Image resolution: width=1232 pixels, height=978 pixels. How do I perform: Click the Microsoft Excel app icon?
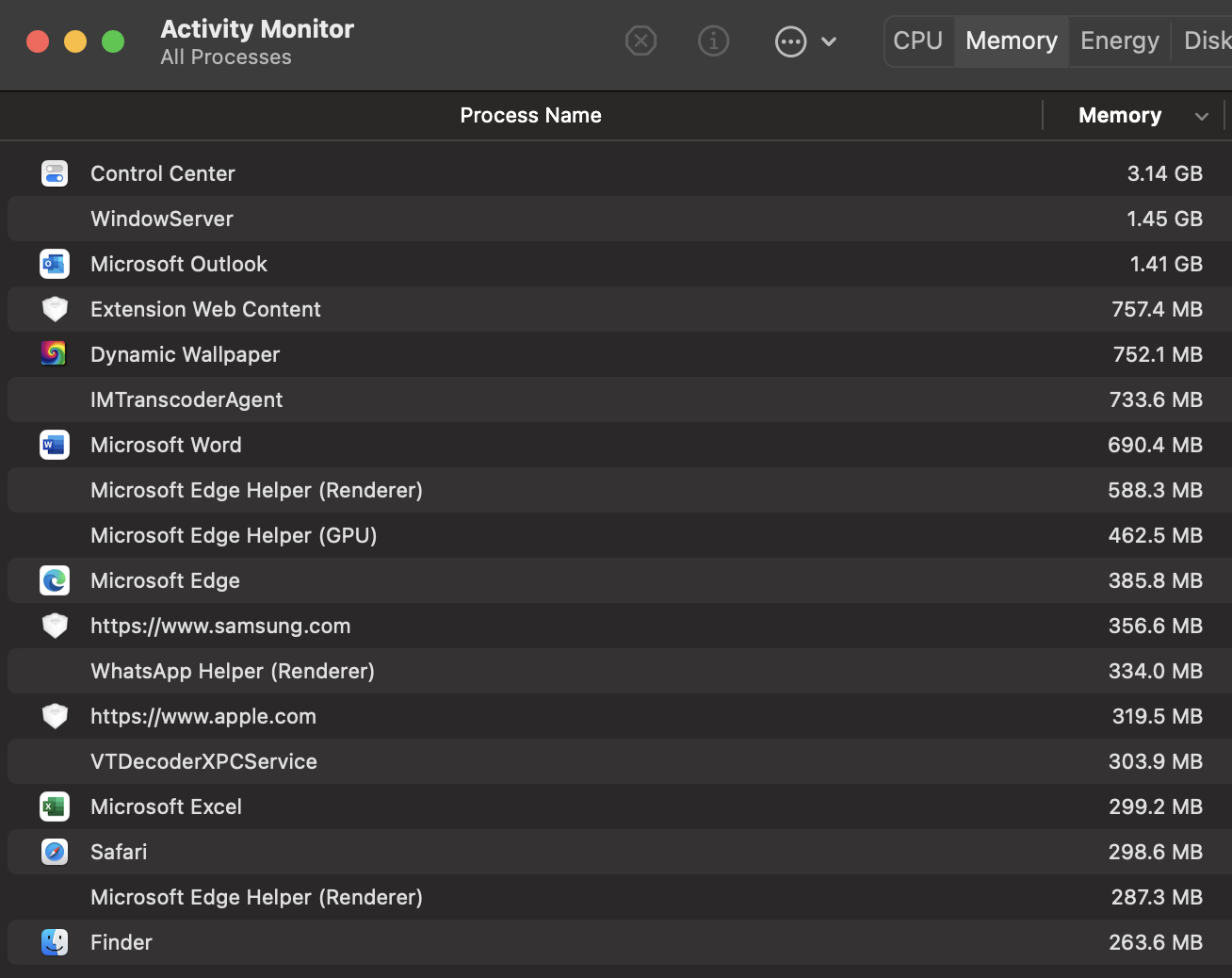click(x=55, y=807)
